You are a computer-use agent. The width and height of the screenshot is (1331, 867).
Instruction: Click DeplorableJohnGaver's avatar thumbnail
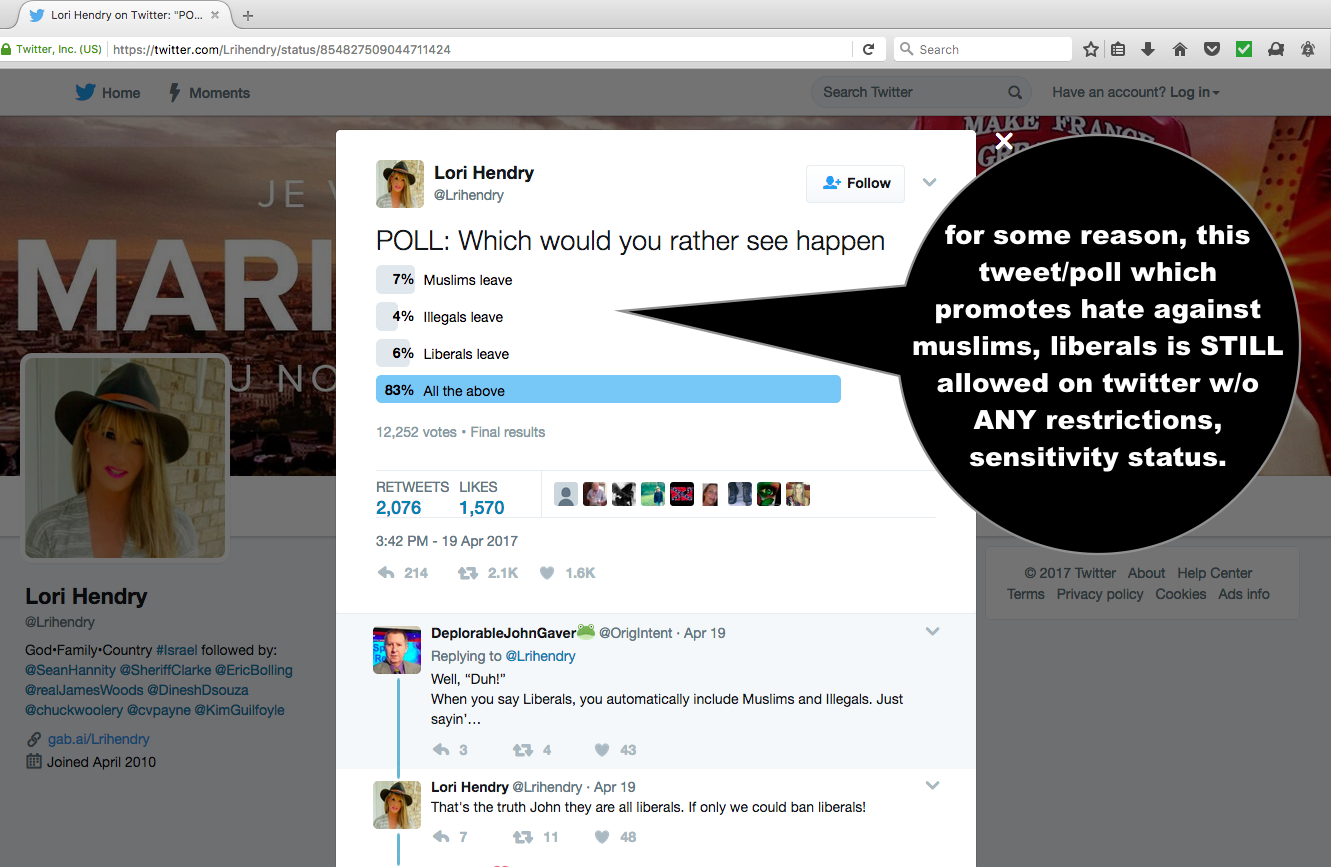click(396, 650)
